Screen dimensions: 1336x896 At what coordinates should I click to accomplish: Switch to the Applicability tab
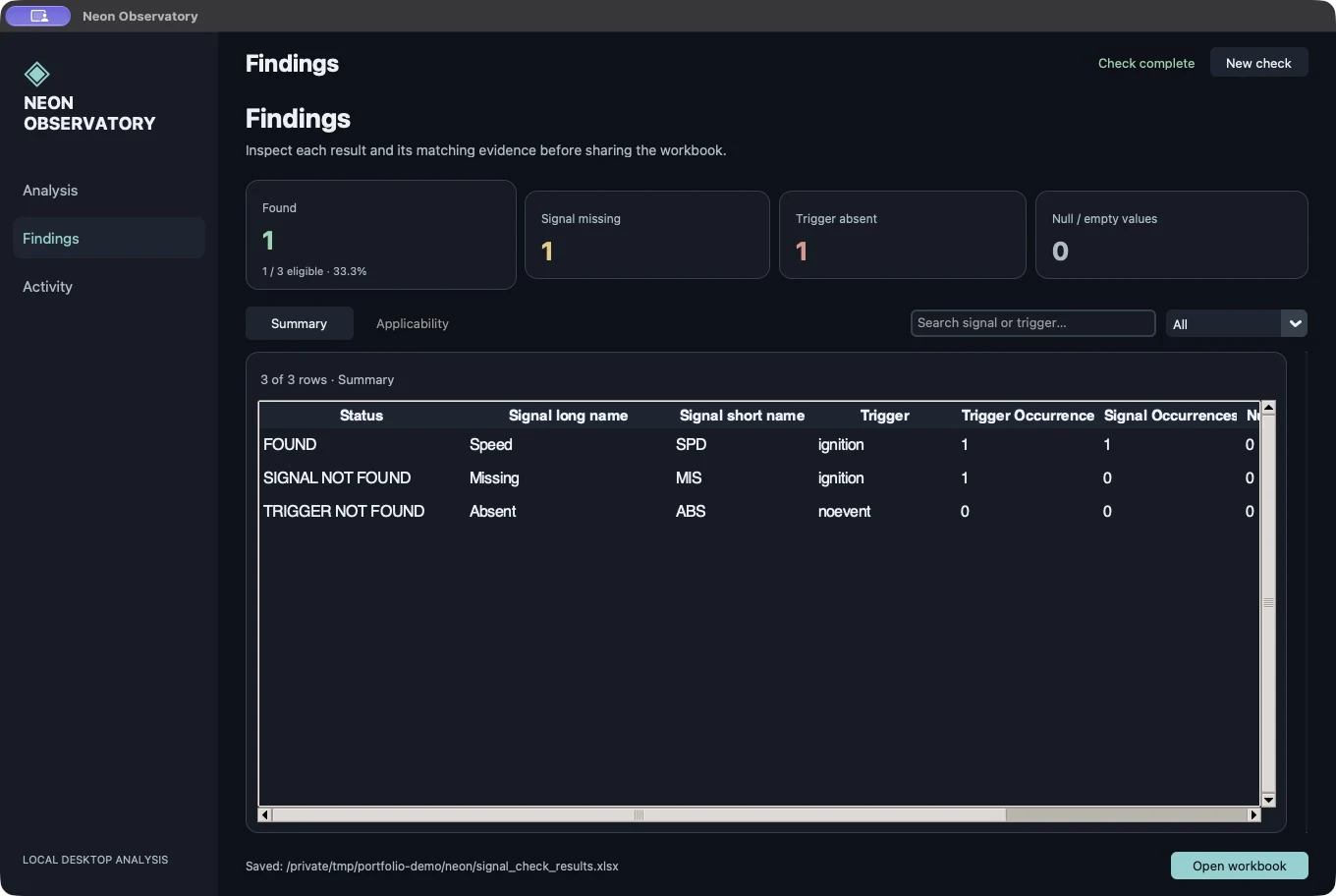[413, 323]
